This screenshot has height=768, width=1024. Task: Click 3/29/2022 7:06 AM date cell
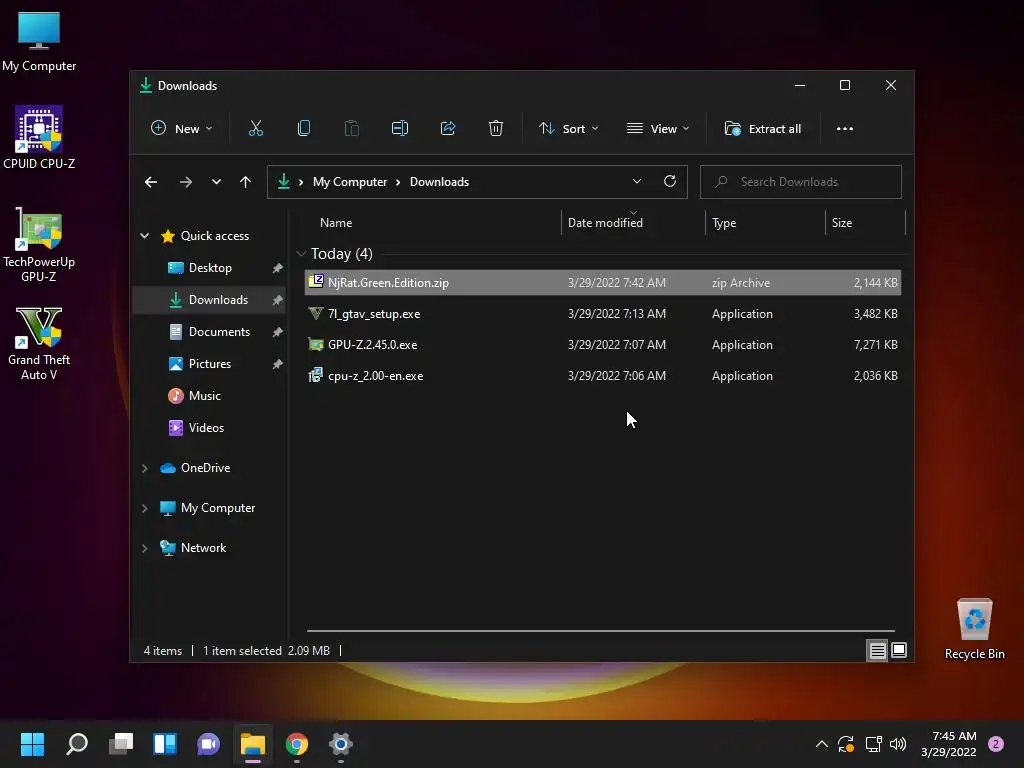click(x=616, y=376)
